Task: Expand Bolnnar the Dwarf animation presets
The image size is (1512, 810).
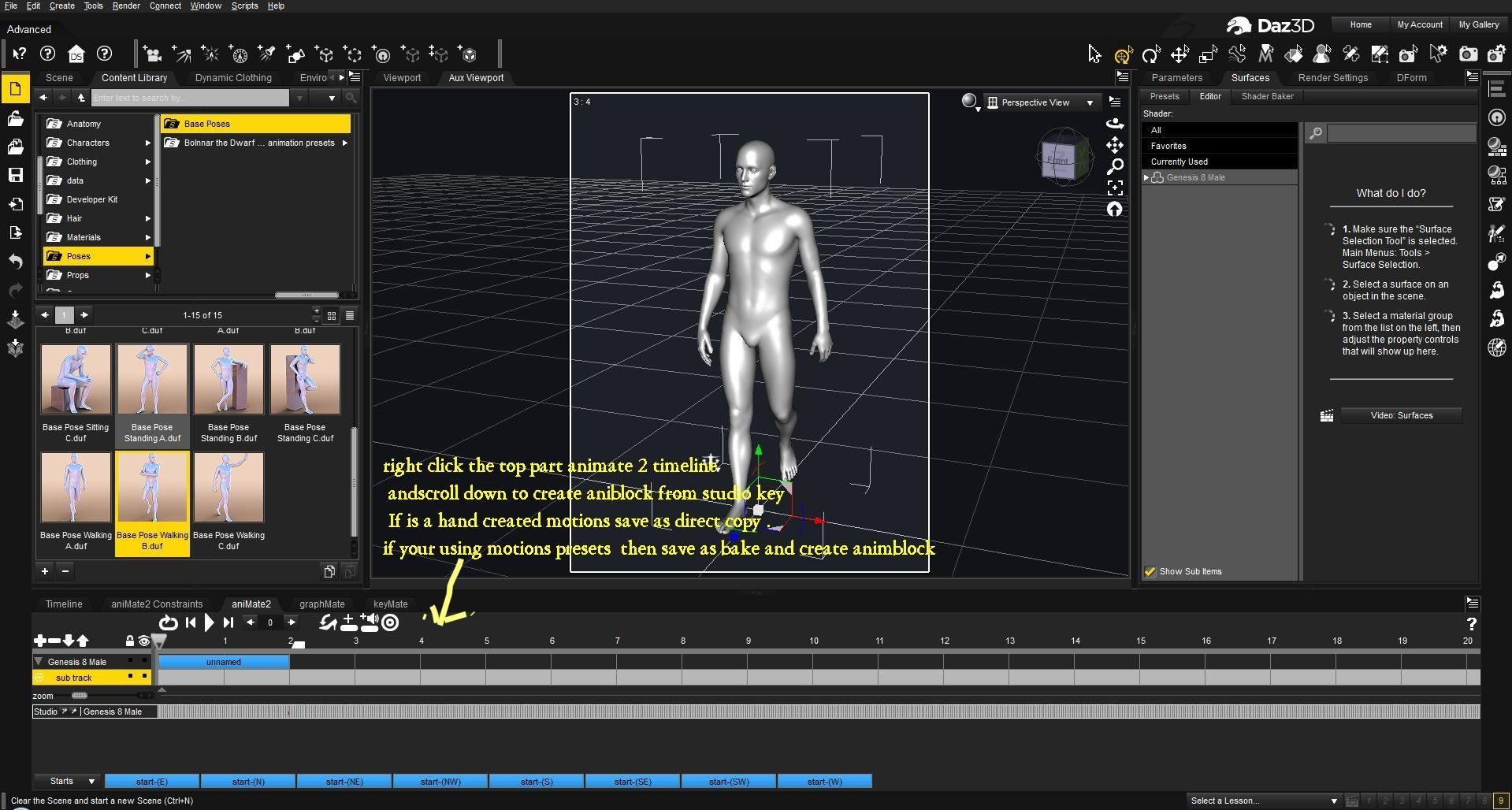Action: 345,143
